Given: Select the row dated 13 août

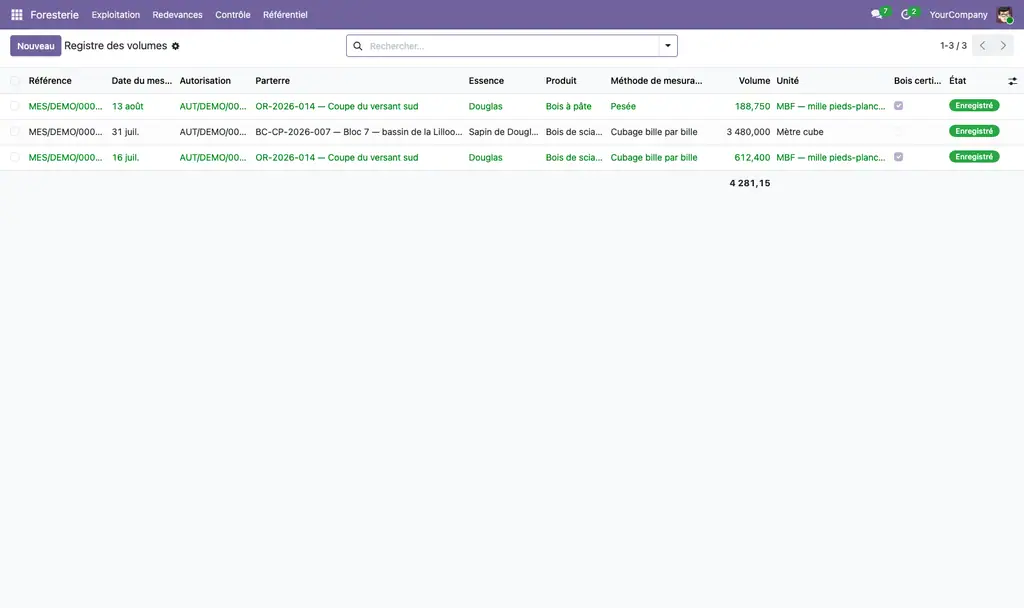Looking at the screenshot, I should pyautogui.click(x=14, y=106).
